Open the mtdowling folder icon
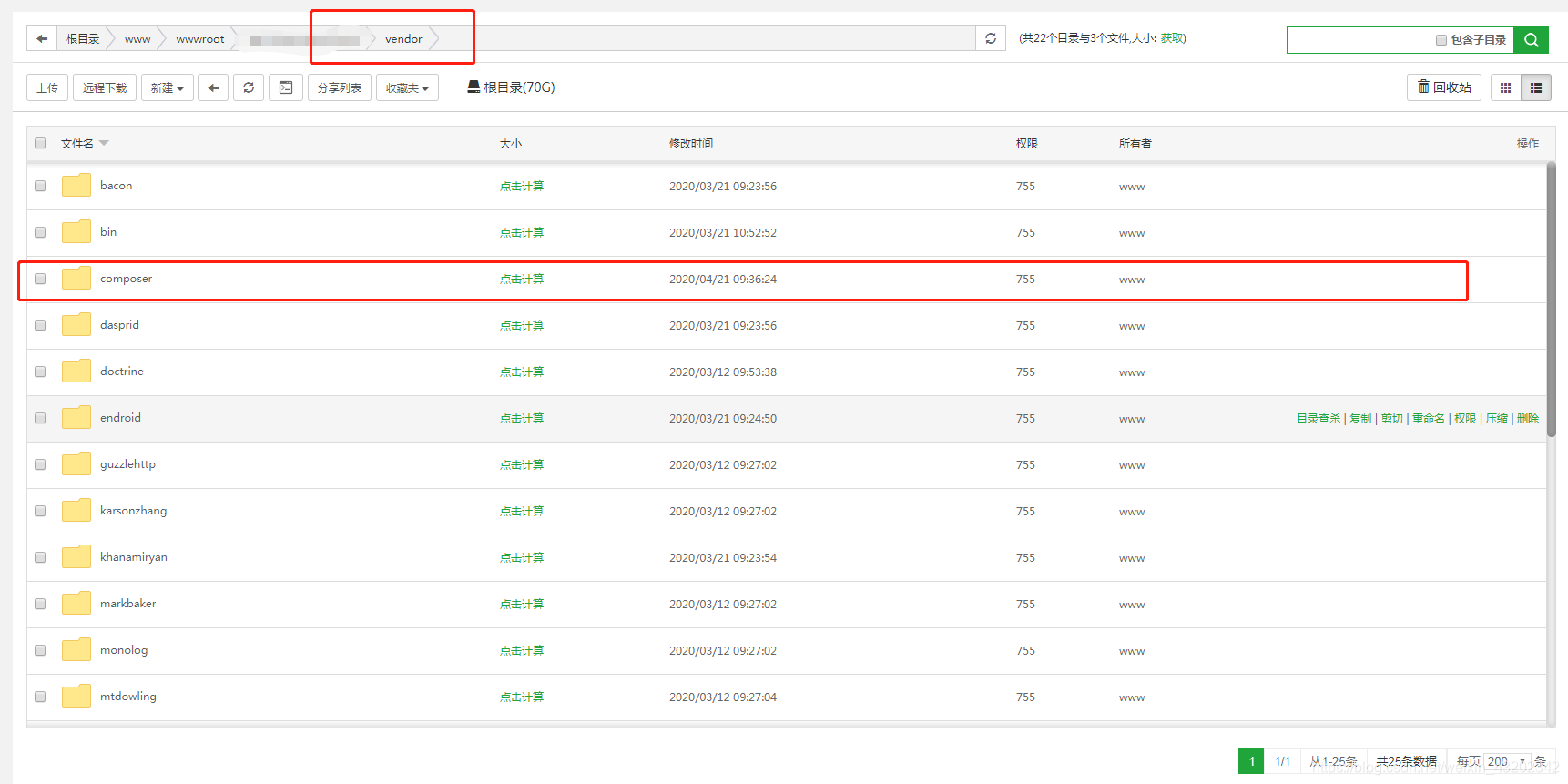Viewport: 1568px width, 784px height. pos(76,697)
